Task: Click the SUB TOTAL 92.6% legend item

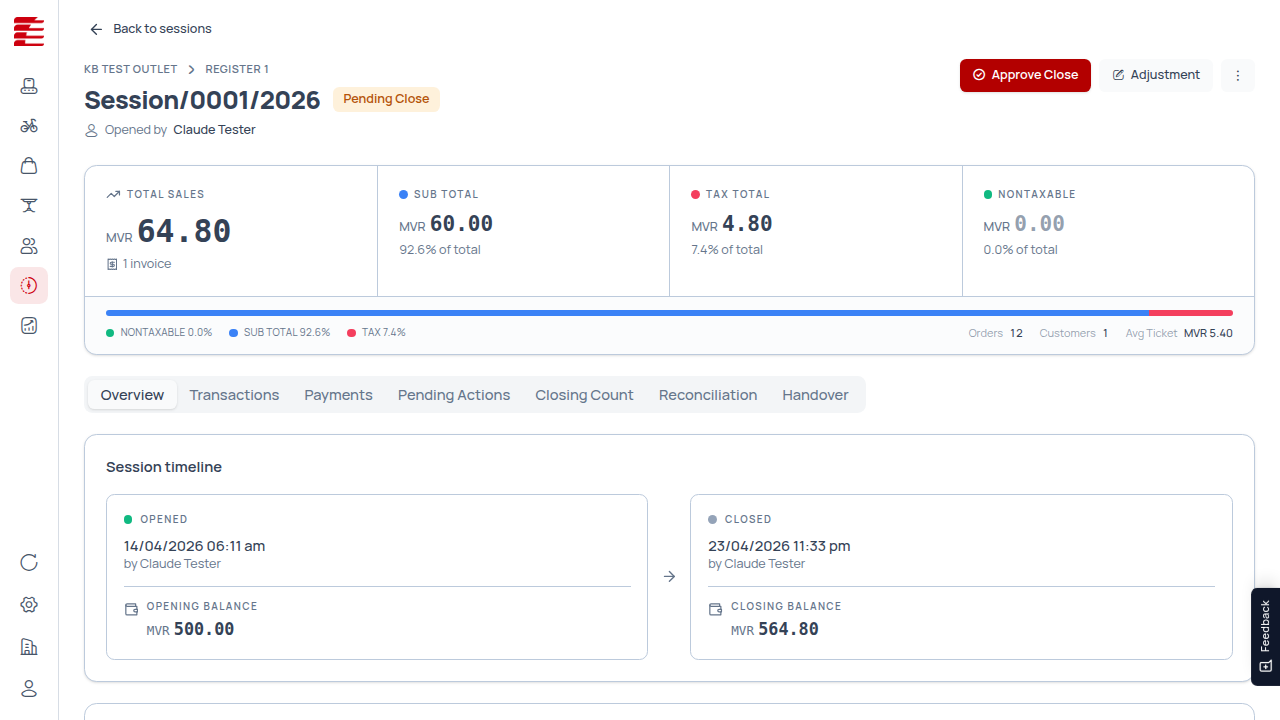Action: coord(280,333)
